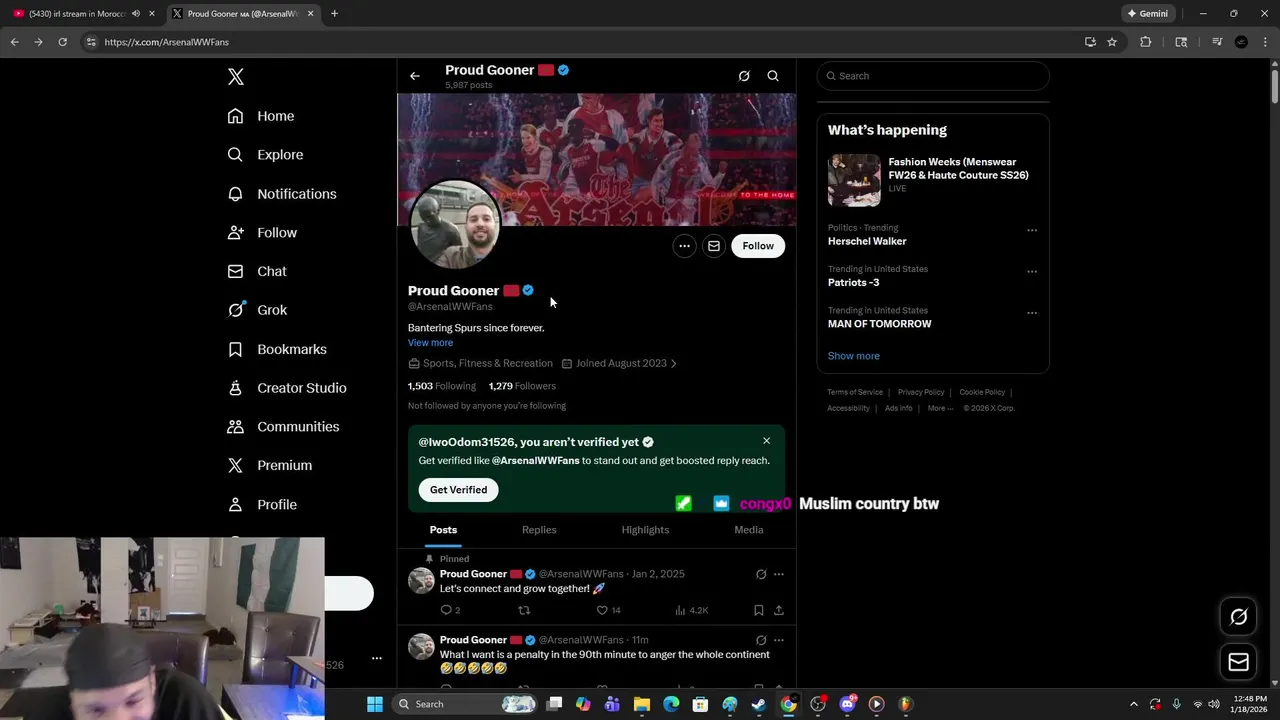Image resolution: width=1280 pixels, height=720 pixels.
Task: Open Notifications in the sidebar
Action: click(x=282, y=194)
